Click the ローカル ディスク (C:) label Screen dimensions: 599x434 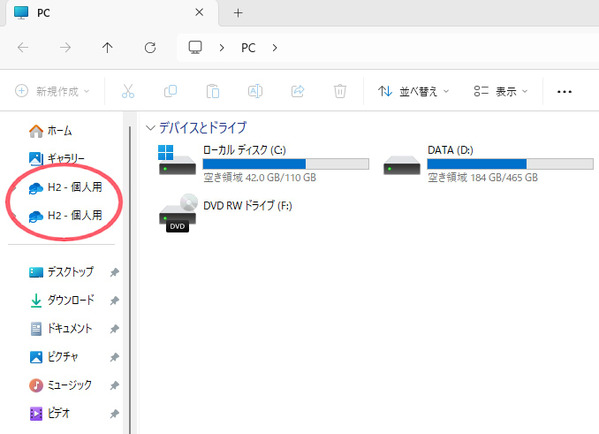[x=244, y=150]
